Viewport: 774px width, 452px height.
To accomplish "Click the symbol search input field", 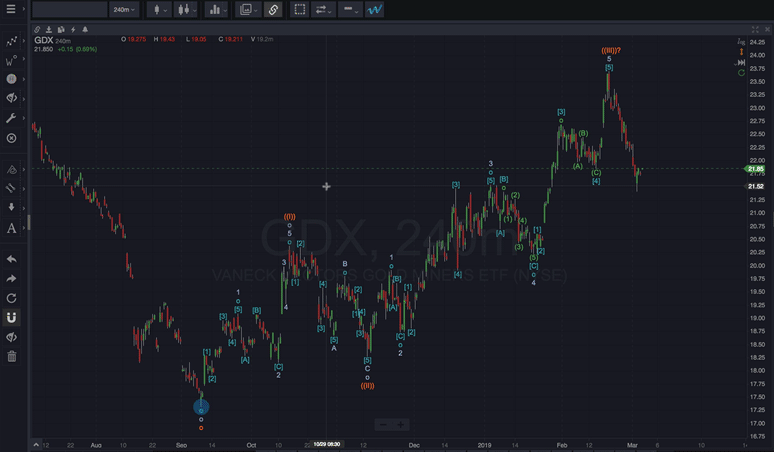I will [70, 9].
